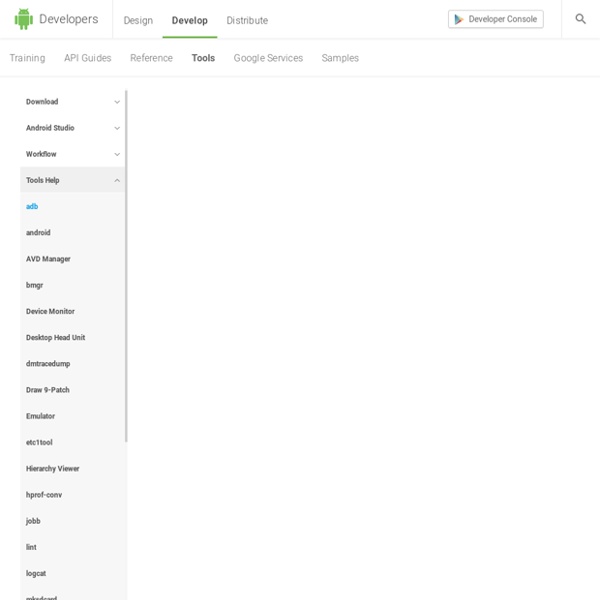Screen dimensions: 600x600
Task: Switch to the Reference section
Action: (152, 58)
